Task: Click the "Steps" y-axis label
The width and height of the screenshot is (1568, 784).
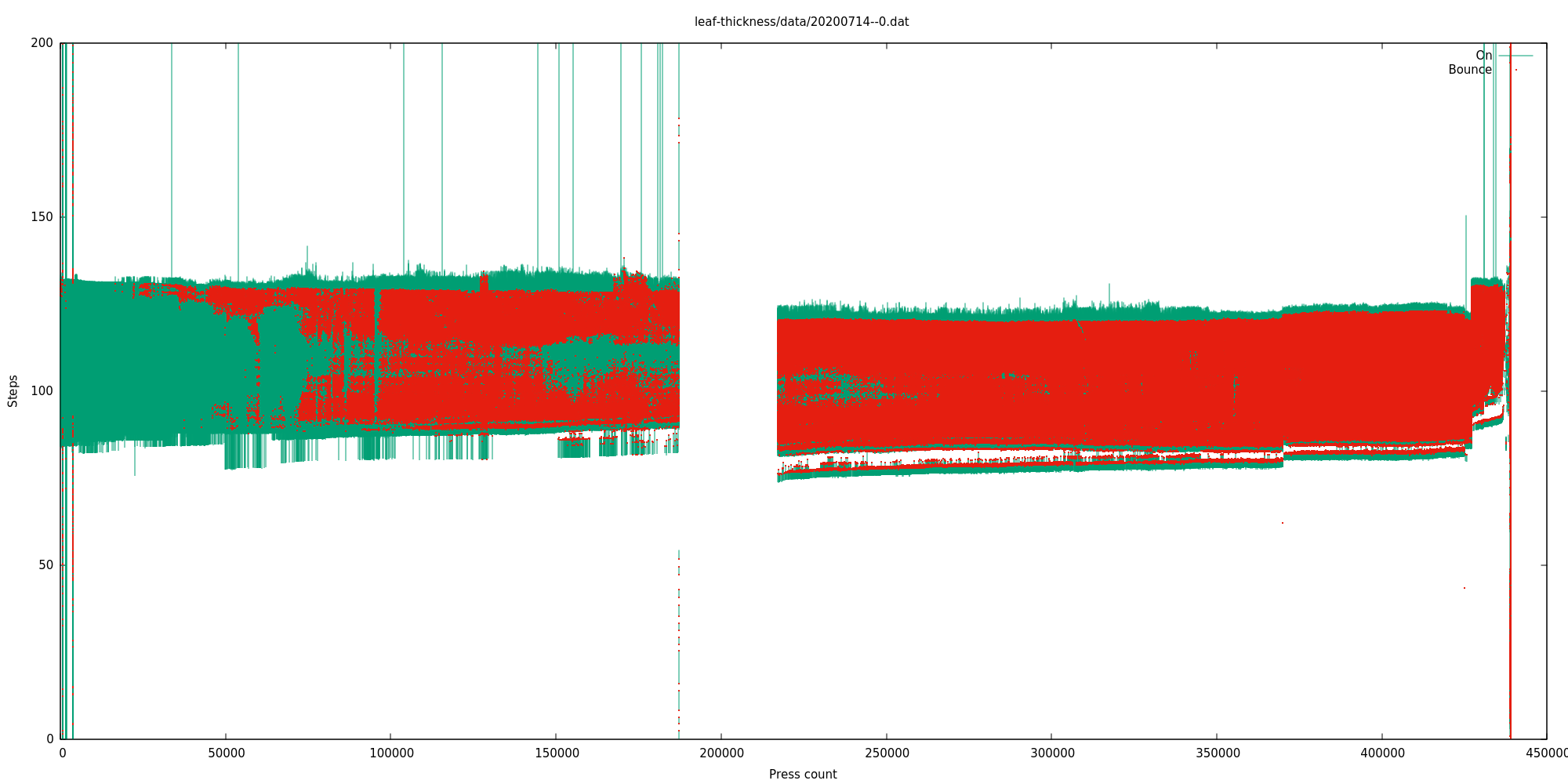Action: [13, 391]
